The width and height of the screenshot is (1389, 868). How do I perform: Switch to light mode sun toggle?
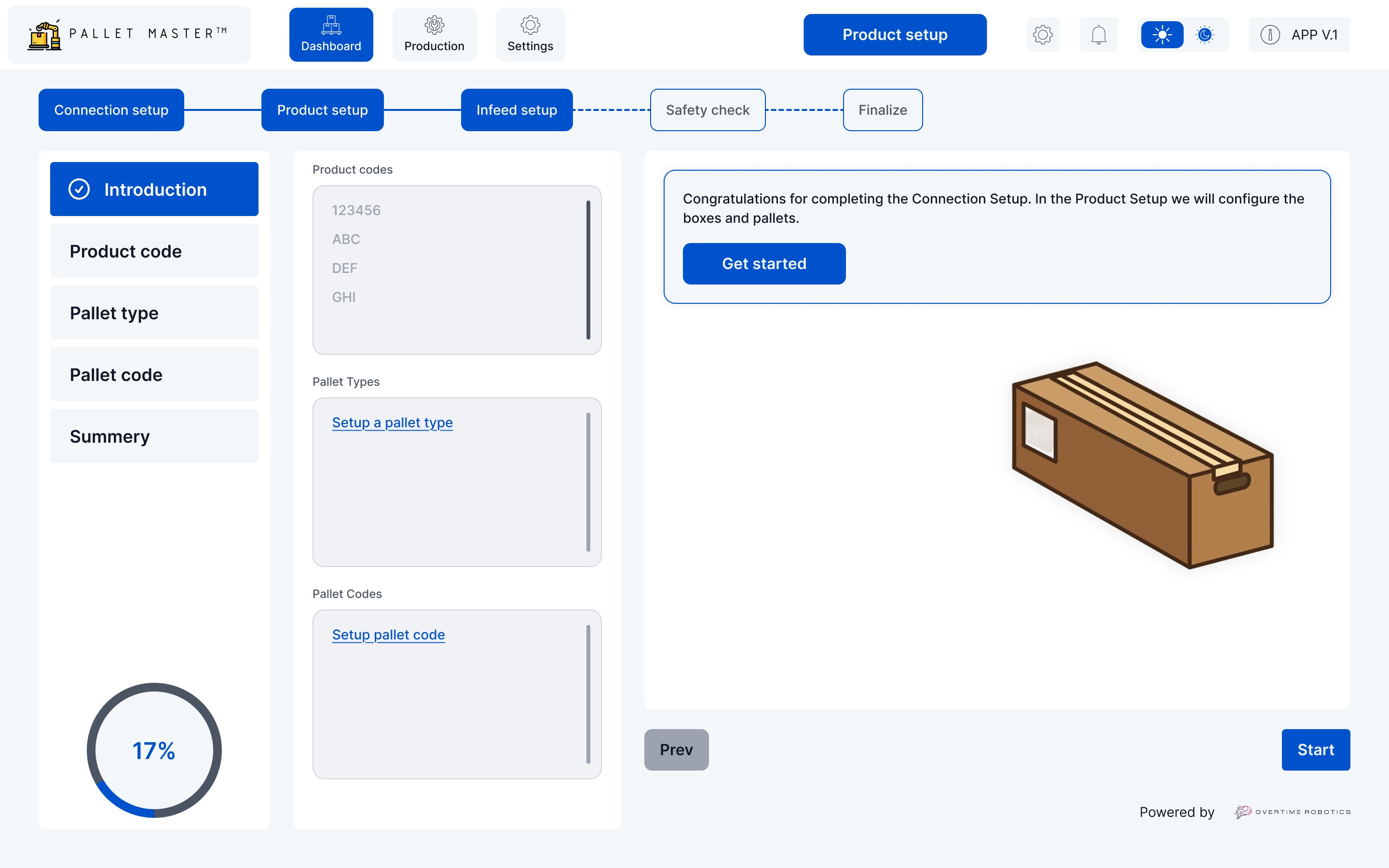pyautogui.click(x=1162, y=34)
